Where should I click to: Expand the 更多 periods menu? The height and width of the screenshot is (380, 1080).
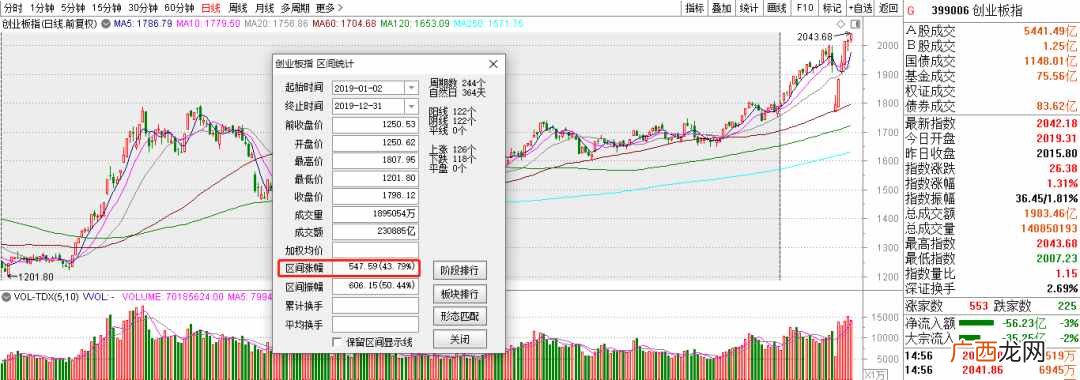tap(329, 8)
